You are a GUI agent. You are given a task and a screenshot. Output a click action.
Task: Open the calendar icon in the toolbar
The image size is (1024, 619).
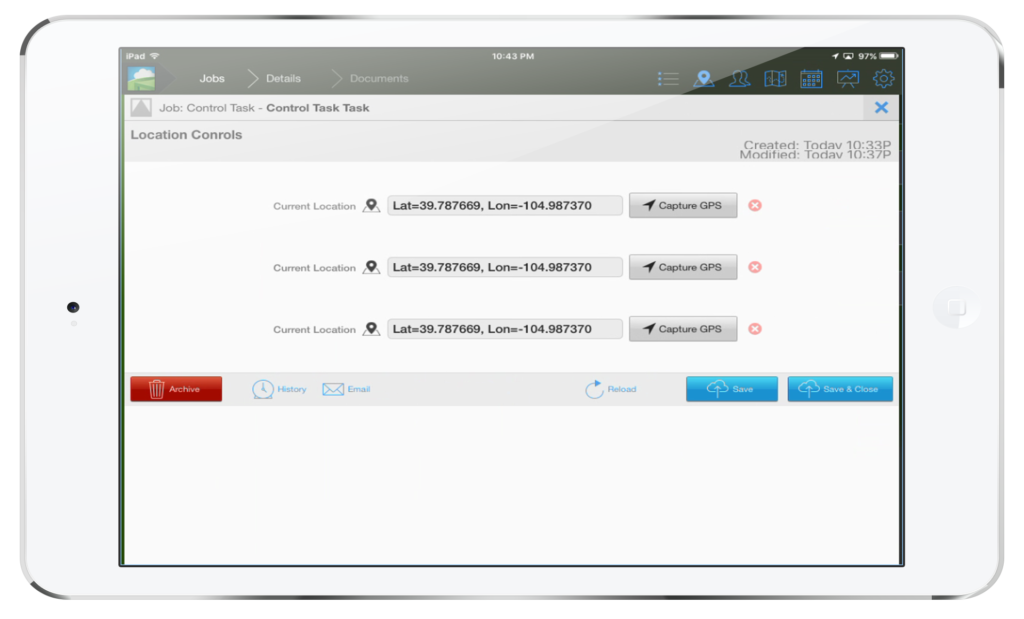[811, 77]
